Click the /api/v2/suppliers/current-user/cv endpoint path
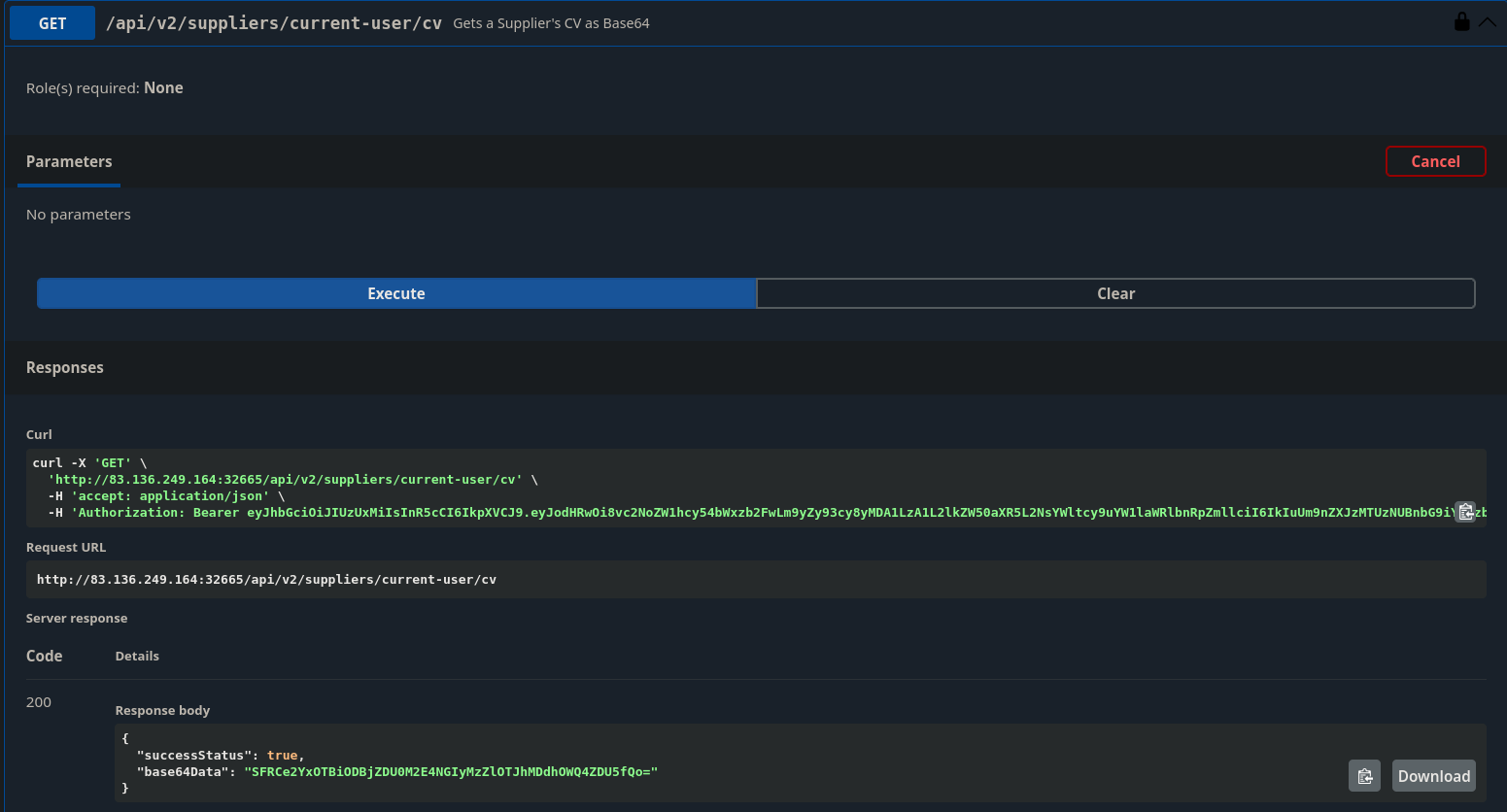The width and height of the screenshot is (1507, 812). click(274, 23)
